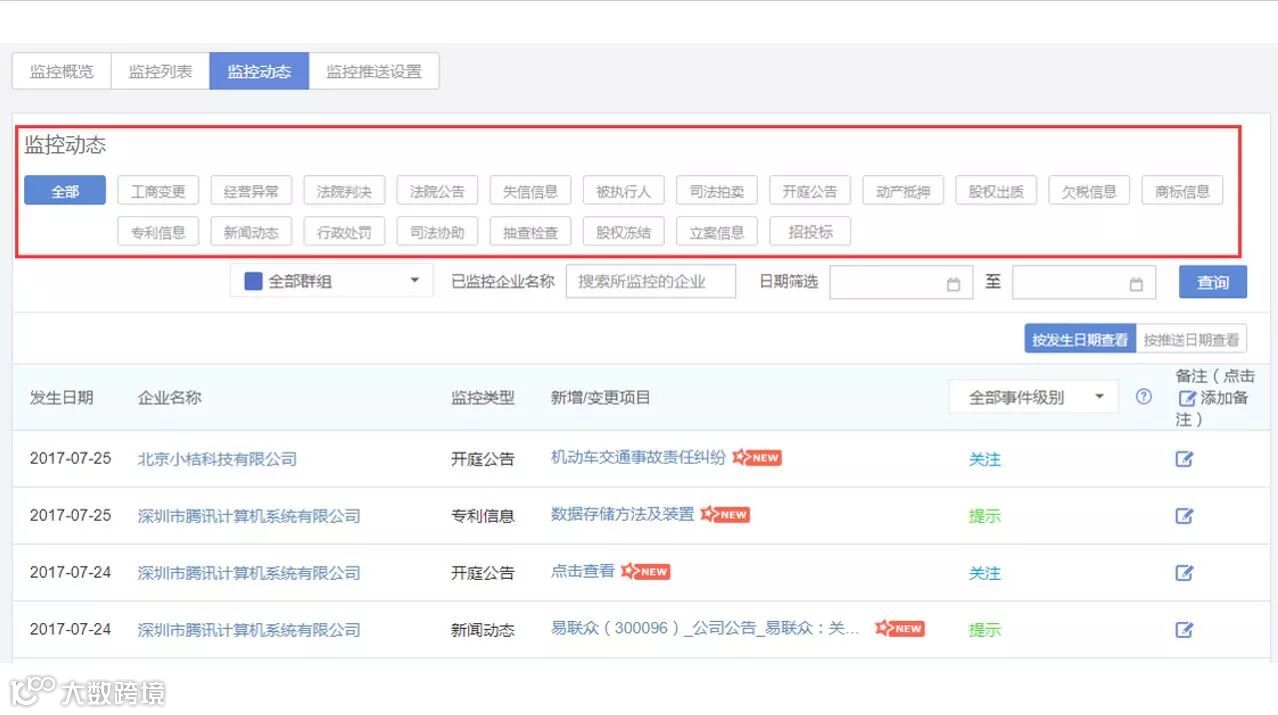Open 深圳市腾讯计算机系统有限公司 in 专利信息 row
1278x715 pixels.
tap(249, 516)
